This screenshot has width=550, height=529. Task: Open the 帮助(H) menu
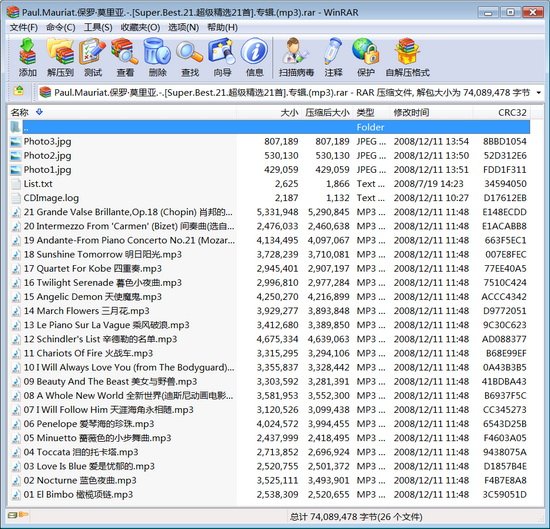click(x=222, y=27)
